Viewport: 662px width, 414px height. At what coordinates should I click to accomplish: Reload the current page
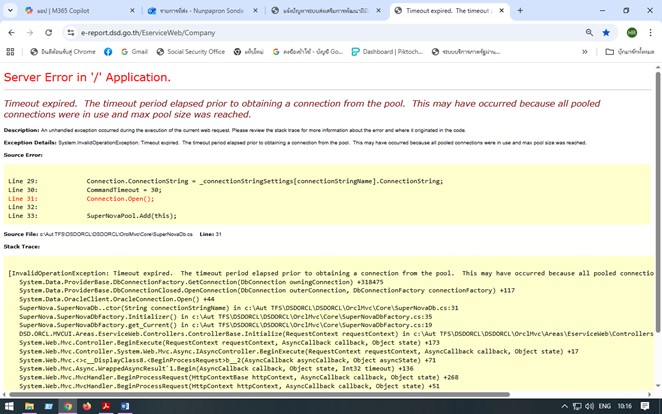pyautogui.click(x=49, y=32)
